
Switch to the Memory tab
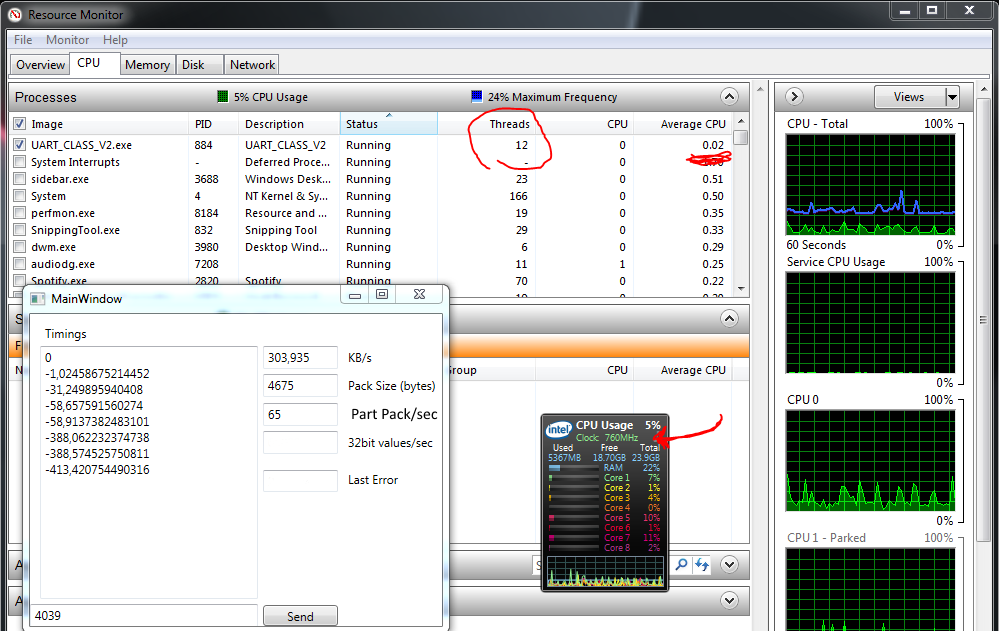[147, 64]
